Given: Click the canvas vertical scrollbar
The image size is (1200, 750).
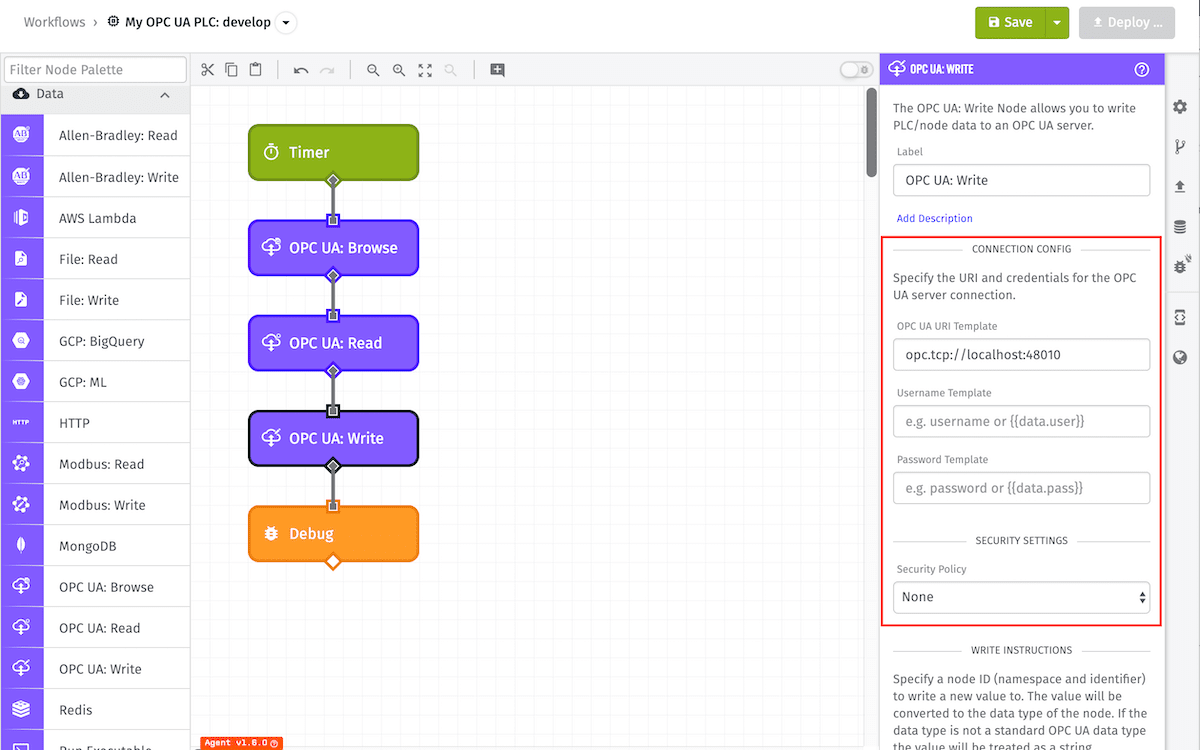Looking at the screenshot, I should (871, 133).
